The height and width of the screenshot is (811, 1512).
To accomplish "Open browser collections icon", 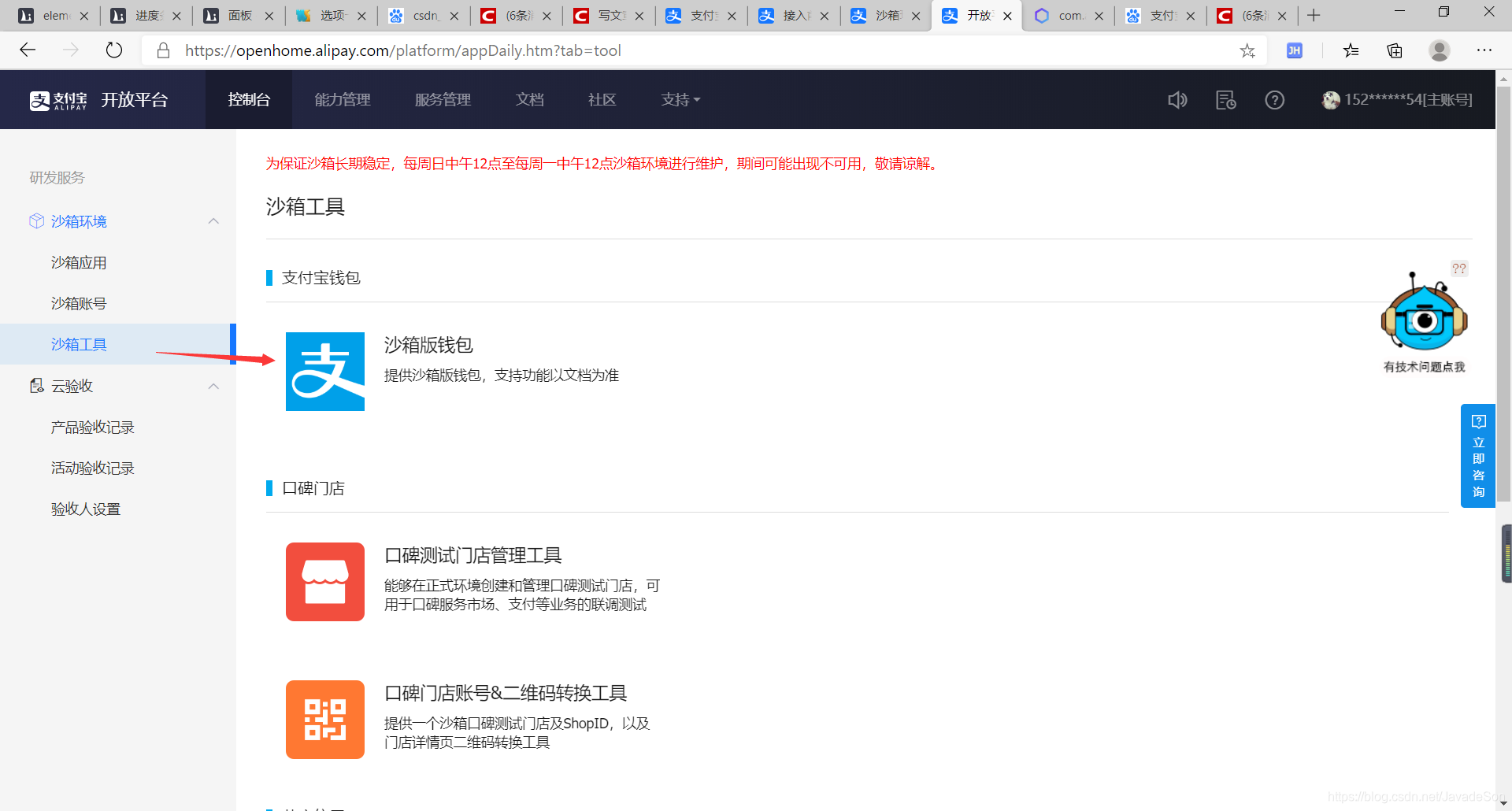I will 1395,50.
